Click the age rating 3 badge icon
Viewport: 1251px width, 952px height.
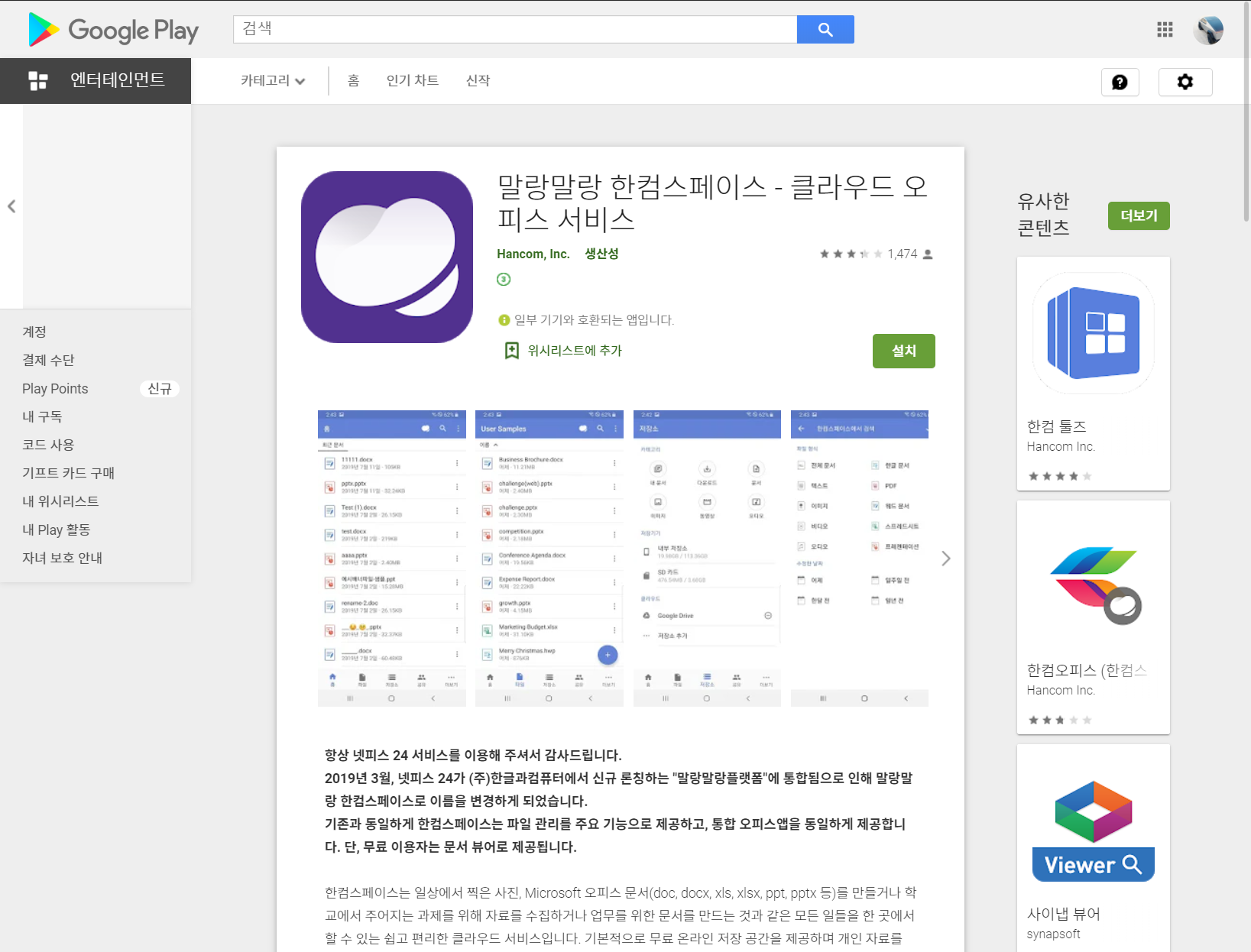pos(504,279)
